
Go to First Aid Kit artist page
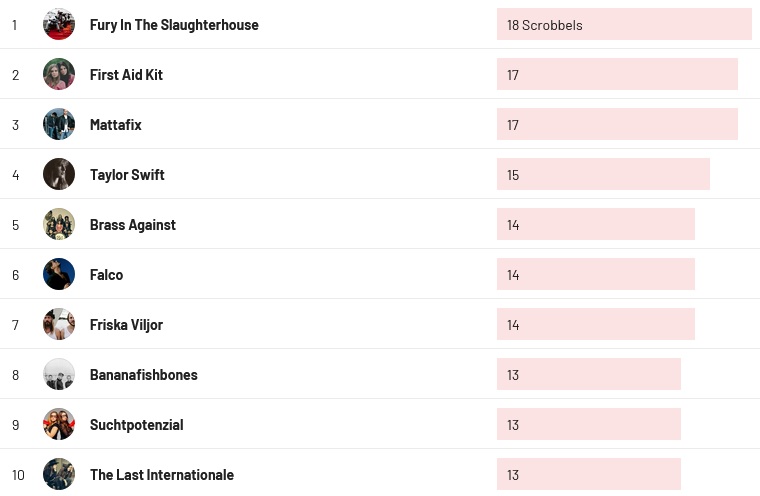coord(126,75)
